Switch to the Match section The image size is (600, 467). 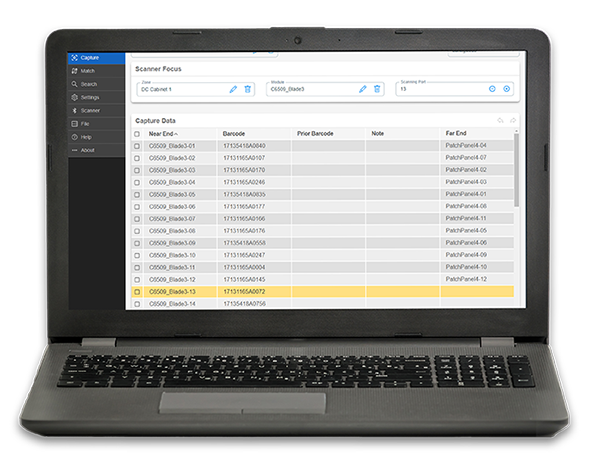tap(89, 71)
